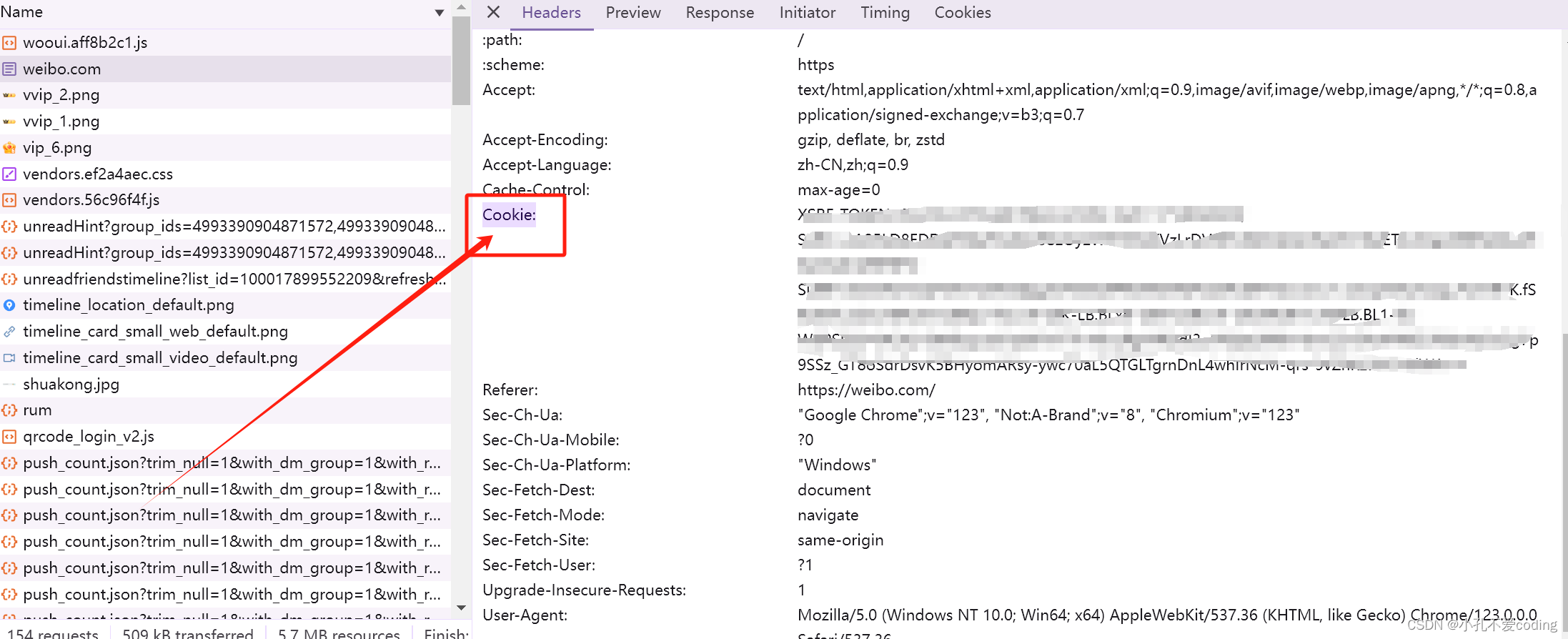Click the document icon of weibo.com
The image size is (1568, 639).
[9, 69]
